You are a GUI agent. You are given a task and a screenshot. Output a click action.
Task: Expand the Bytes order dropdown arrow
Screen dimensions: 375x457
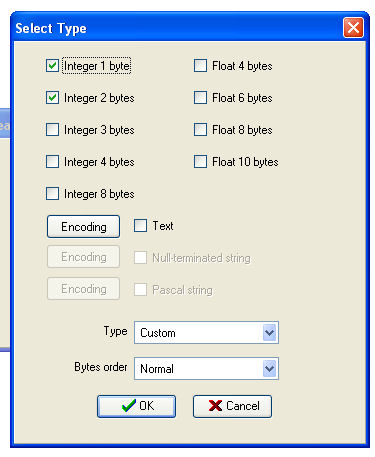[x=269, y=368]
